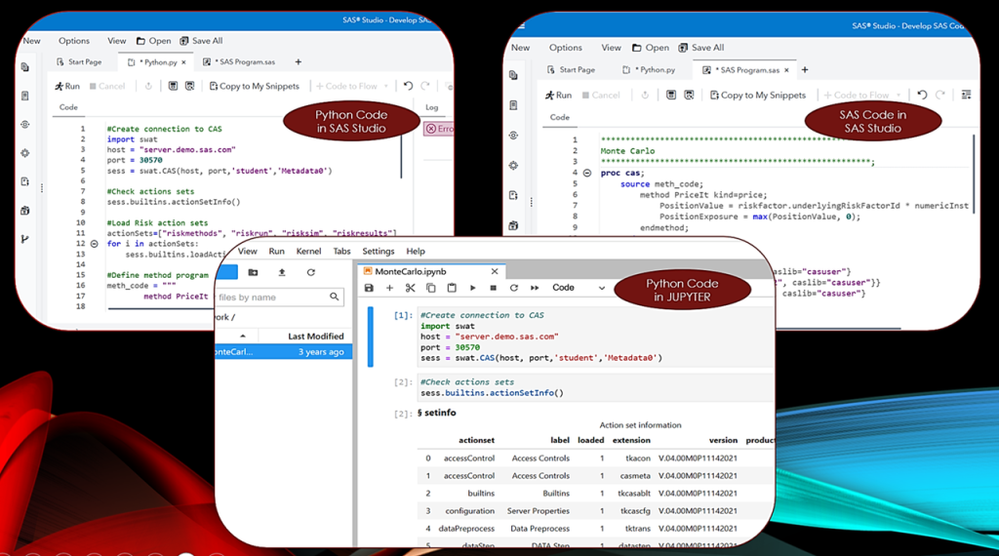Add a new tab in left SAS Studio window
Image resolution: width=999 pixels, height=556 pixels.
click(298, 62)
